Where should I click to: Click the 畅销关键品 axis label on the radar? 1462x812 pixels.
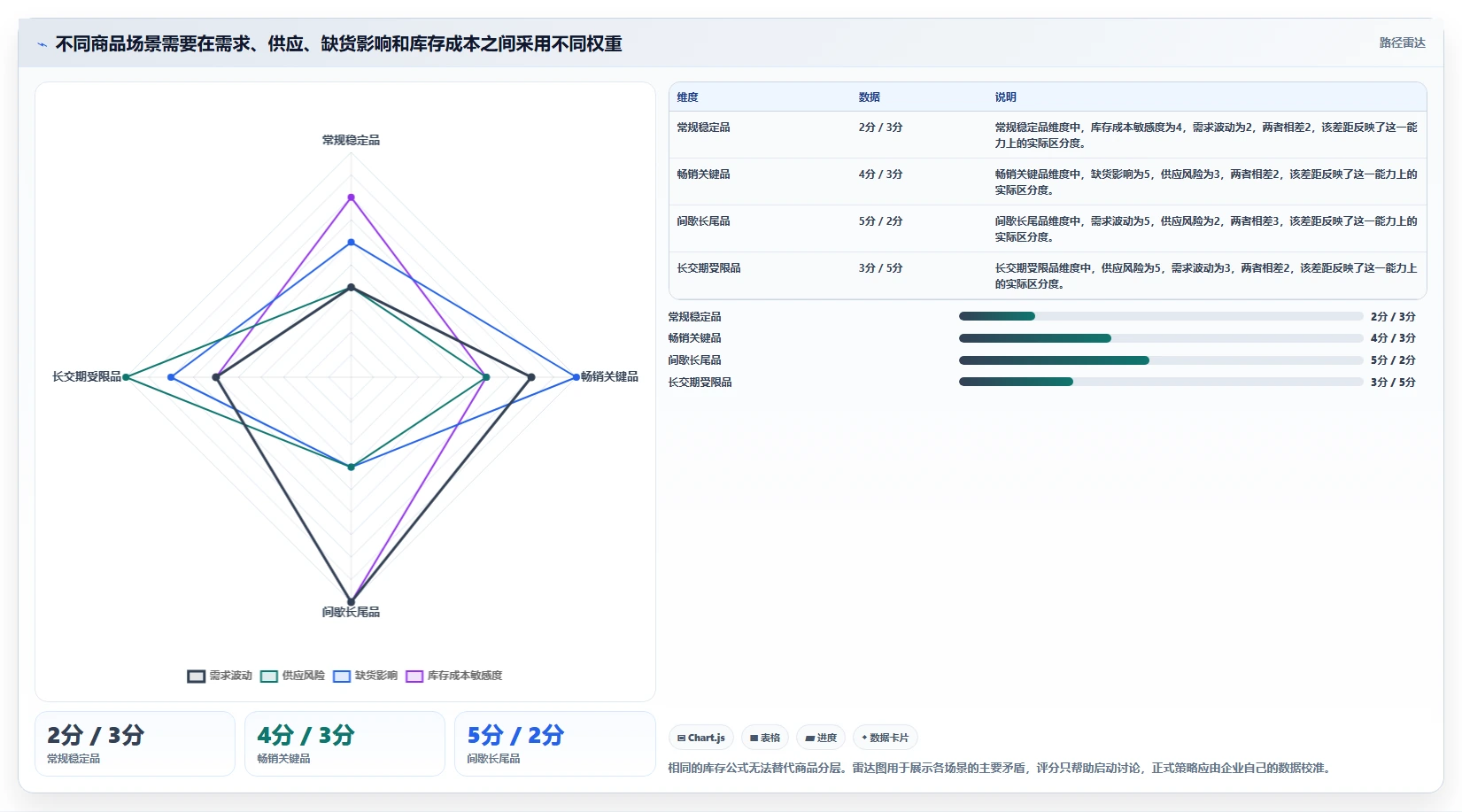pos(609,376)
